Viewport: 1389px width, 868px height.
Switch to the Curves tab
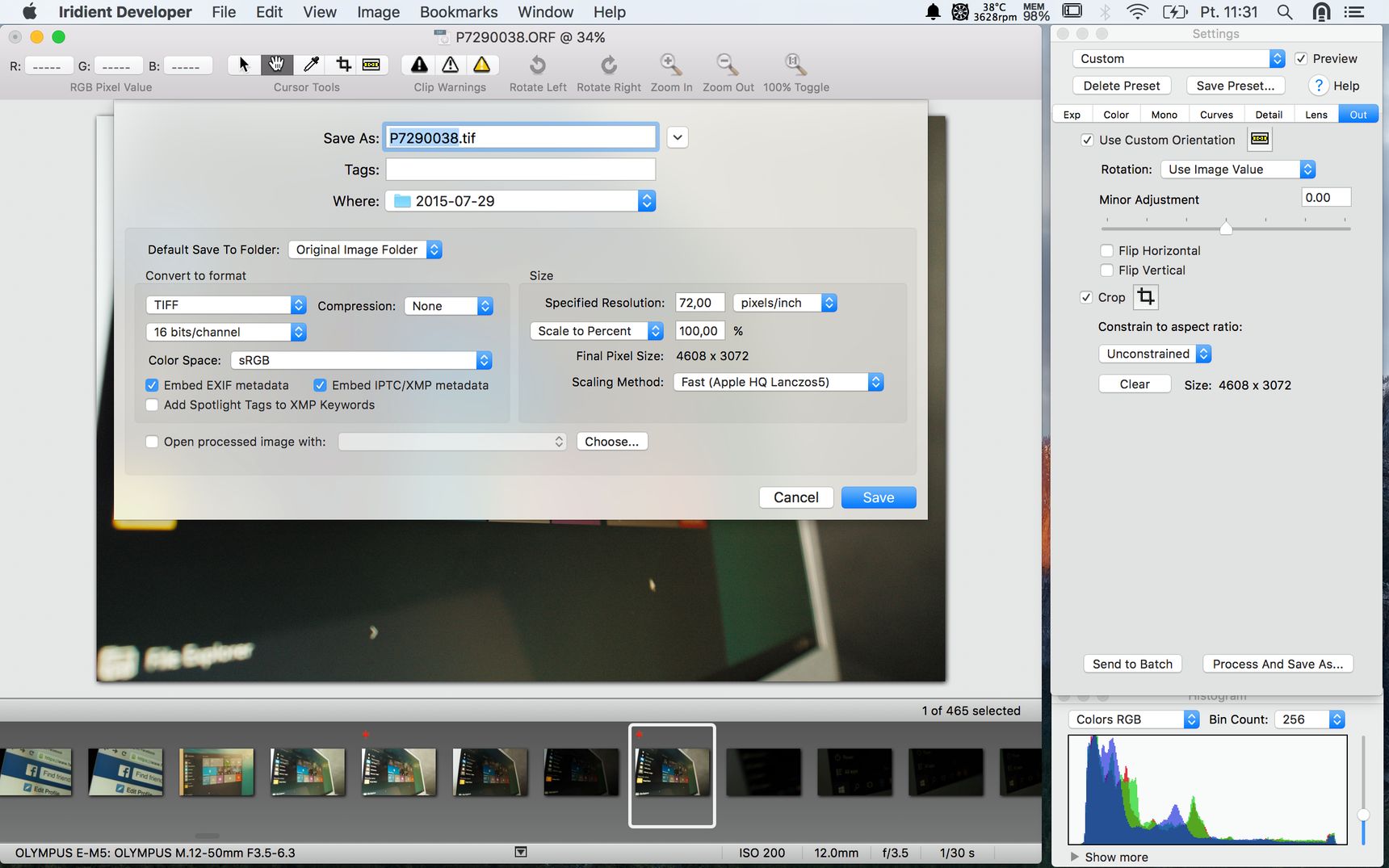(1216, 115)
